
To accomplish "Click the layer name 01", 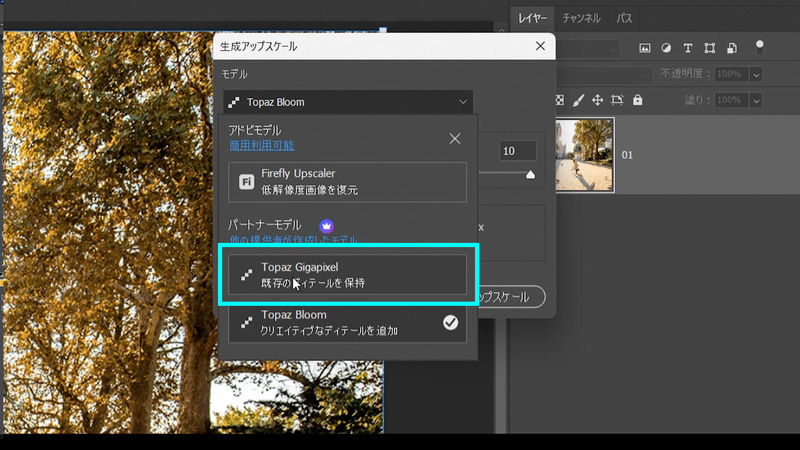I will 627,155.
